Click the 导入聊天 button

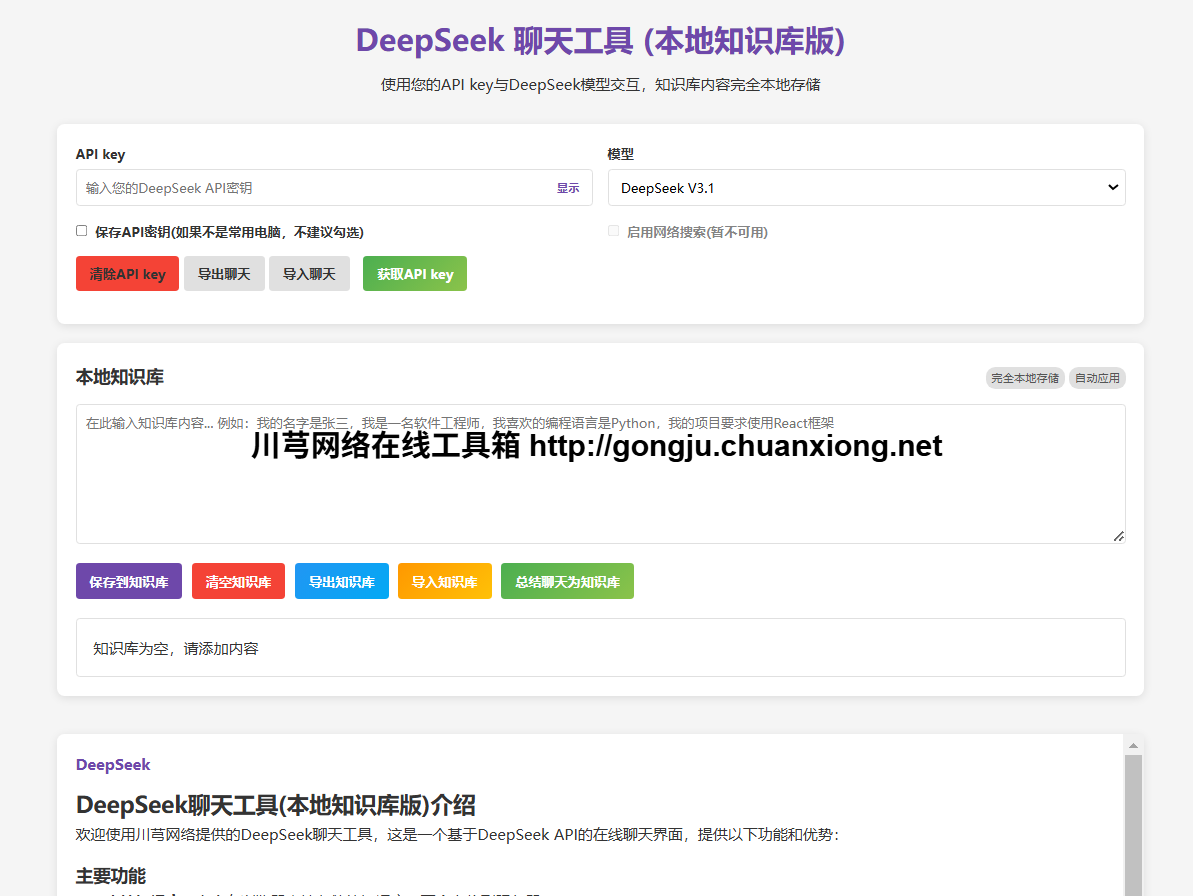click(309, 274)
